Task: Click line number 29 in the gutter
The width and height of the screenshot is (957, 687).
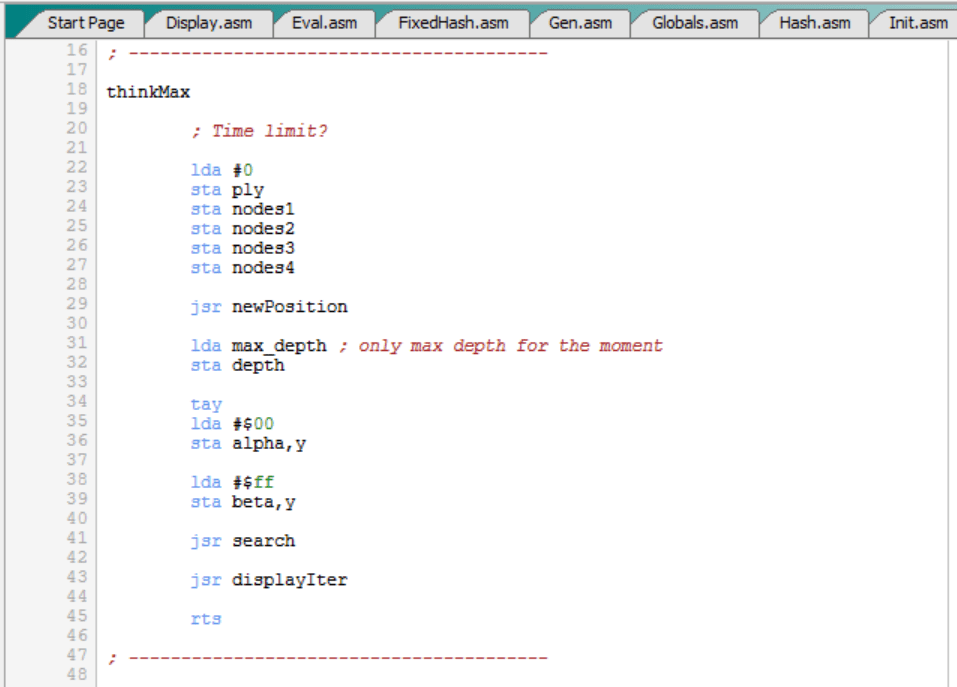Action: click(x=76, y=303)
